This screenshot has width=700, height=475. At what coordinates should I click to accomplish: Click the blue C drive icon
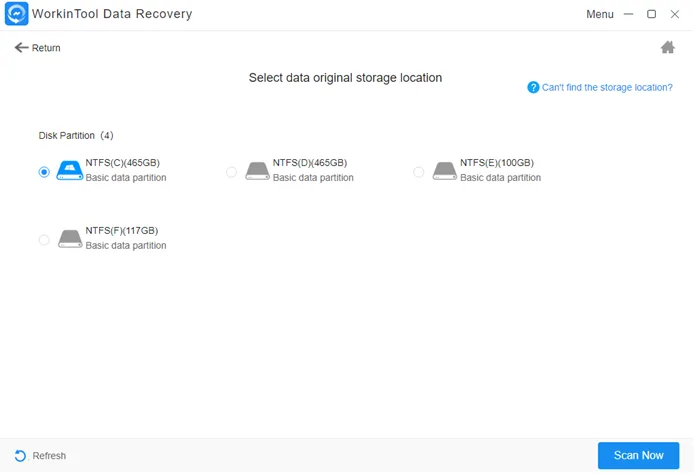tap(70, 171)
